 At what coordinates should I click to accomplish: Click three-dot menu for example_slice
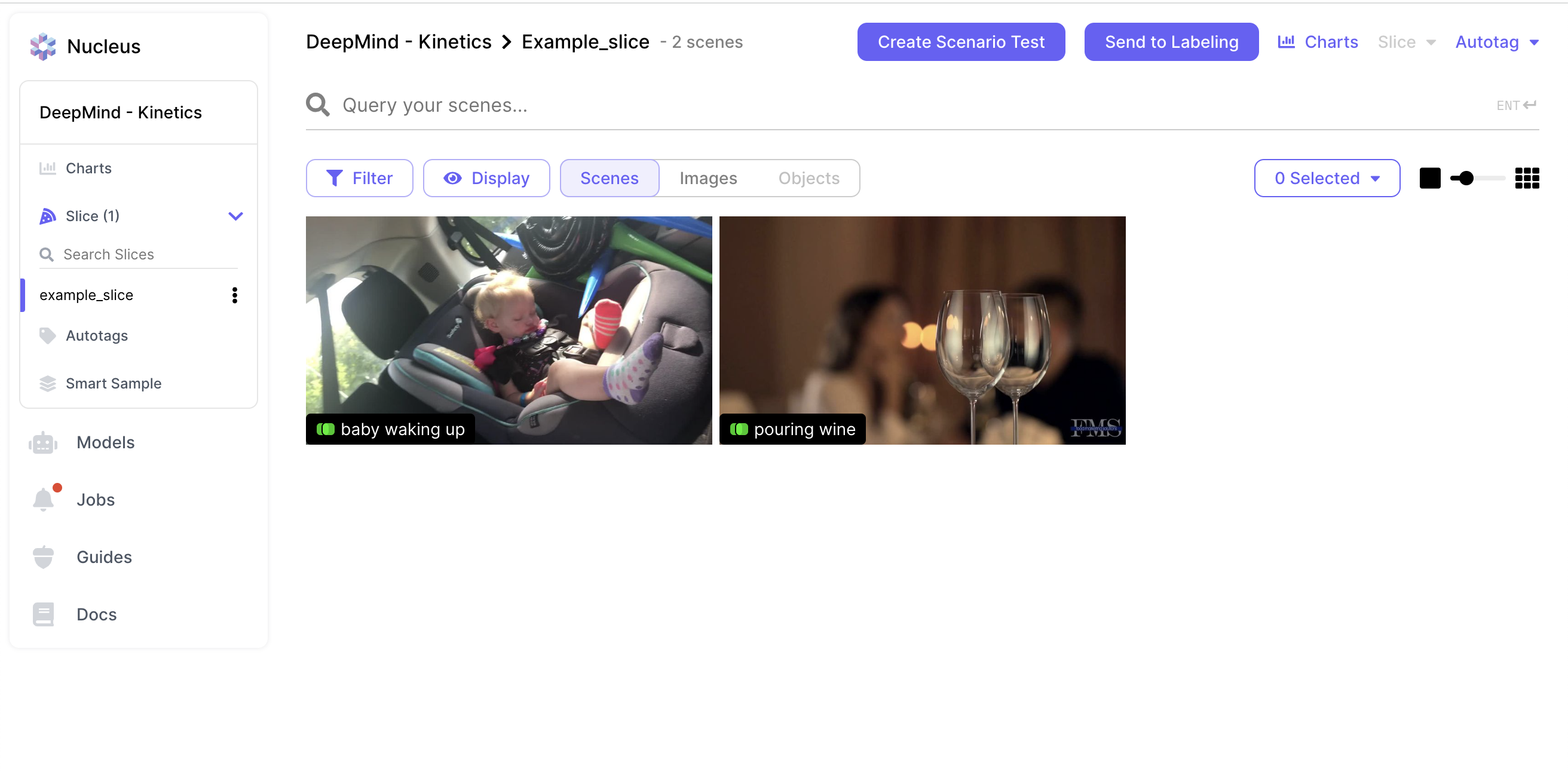point(234,295)
